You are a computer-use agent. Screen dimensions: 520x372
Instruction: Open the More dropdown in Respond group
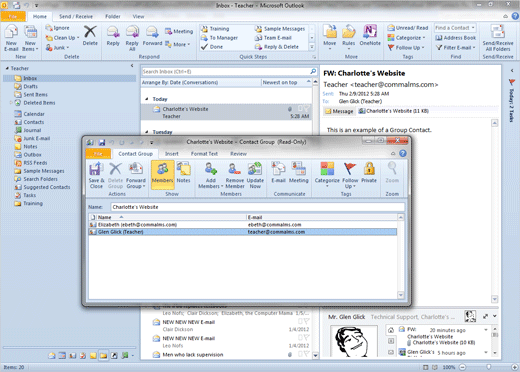tap(177, 44)
